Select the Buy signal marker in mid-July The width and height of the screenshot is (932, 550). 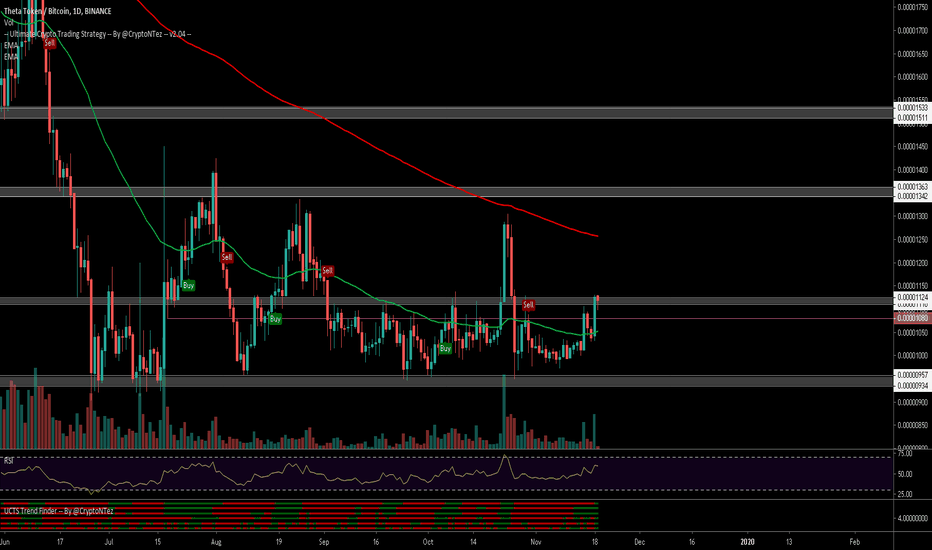coord(188,285)
